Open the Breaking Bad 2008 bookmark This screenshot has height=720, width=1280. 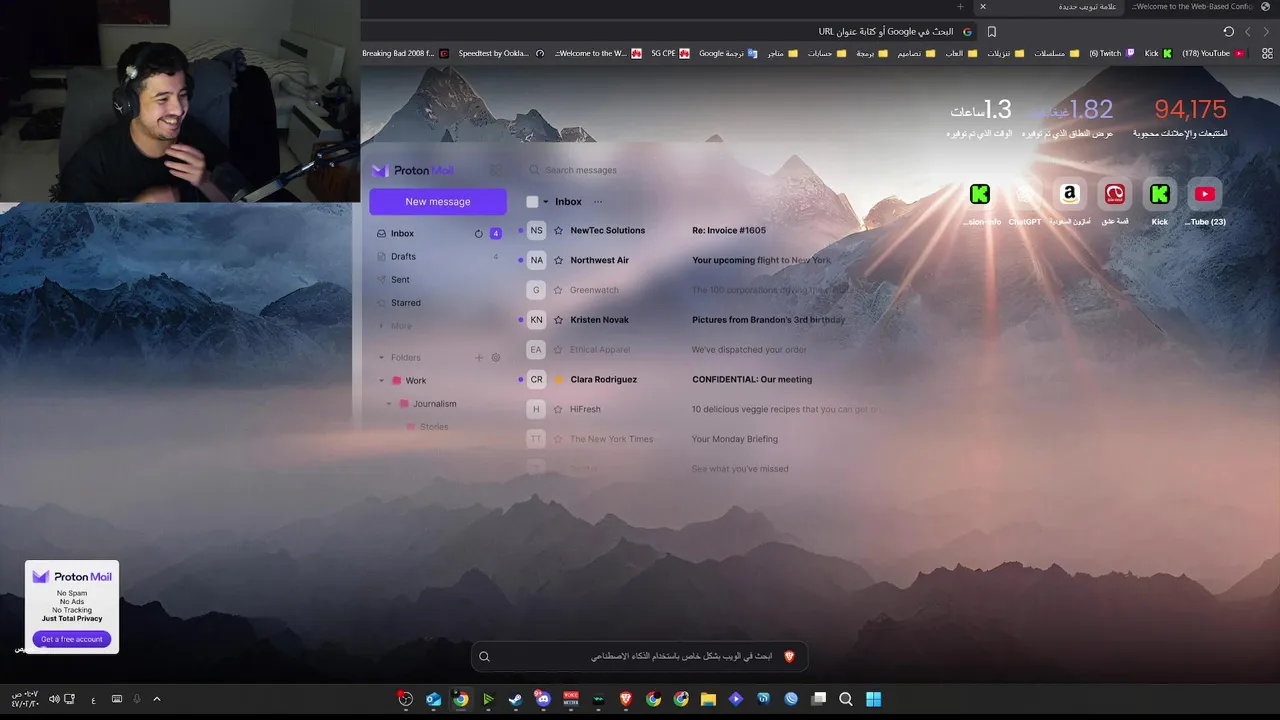[405, 54]
